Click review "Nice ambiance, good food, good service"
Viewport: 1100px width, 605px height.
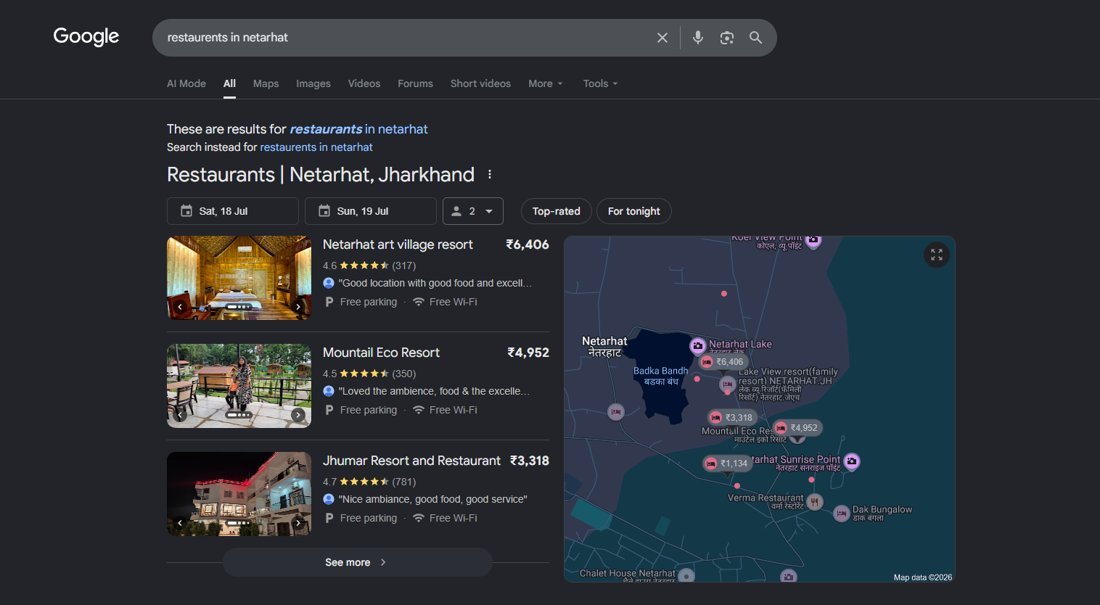(x=433, y=500)
